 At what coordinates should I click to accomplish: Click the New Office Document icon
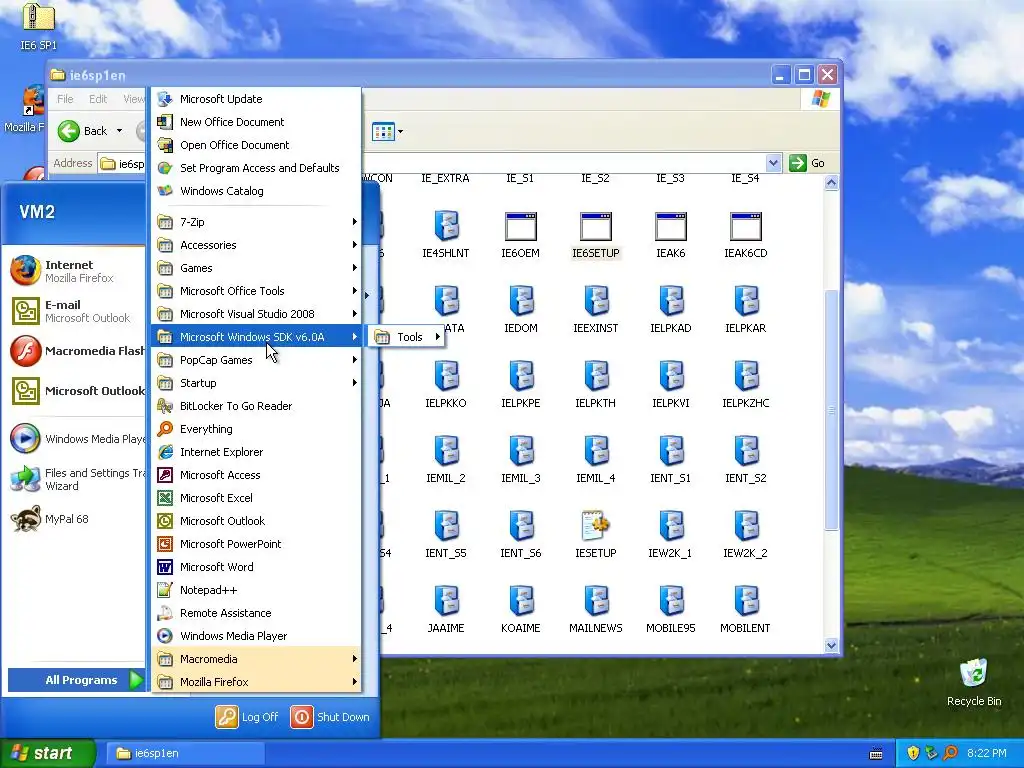point(165,122)
